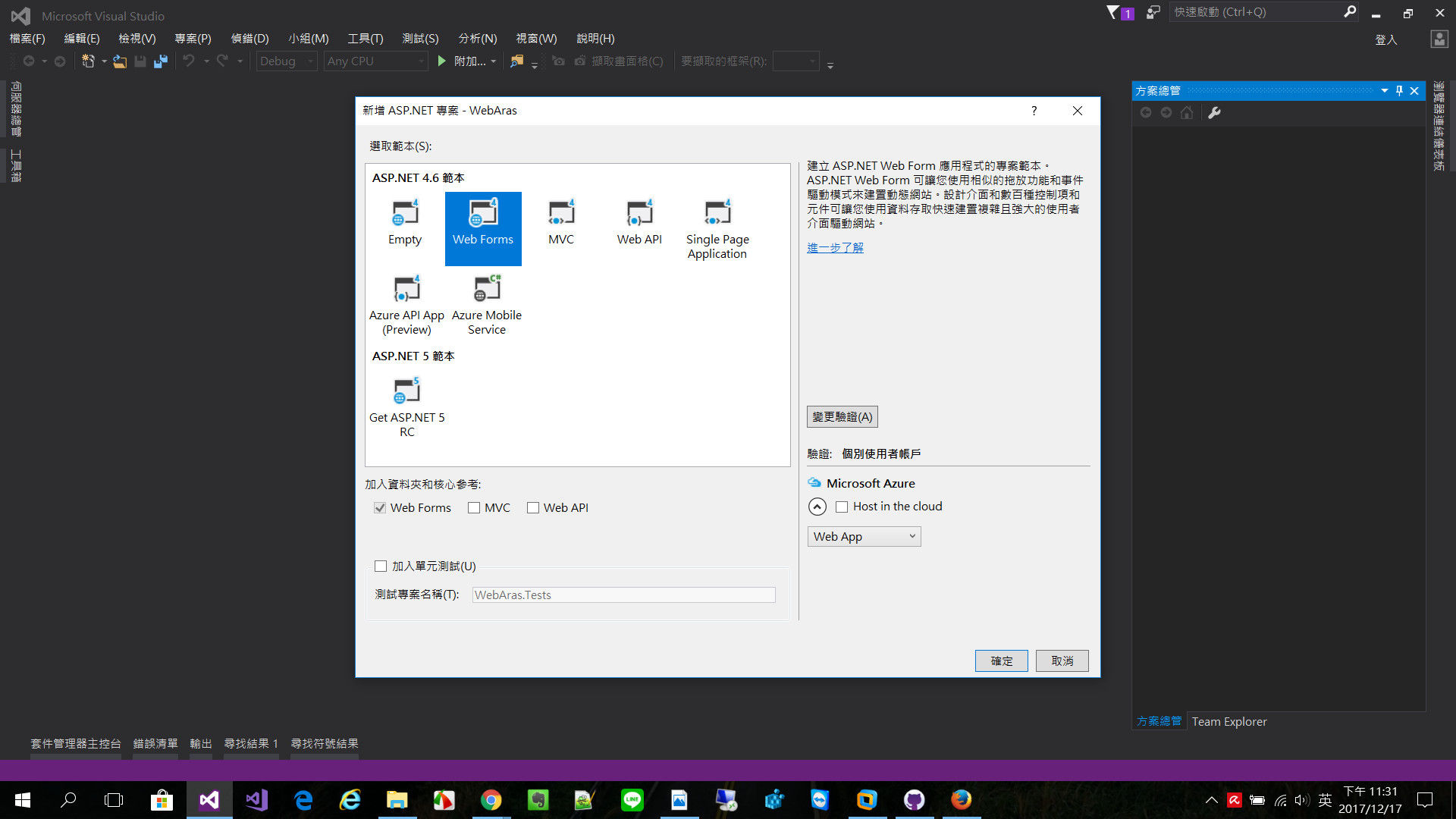Enable the MVC core reference checkbox

coord(474,508)
